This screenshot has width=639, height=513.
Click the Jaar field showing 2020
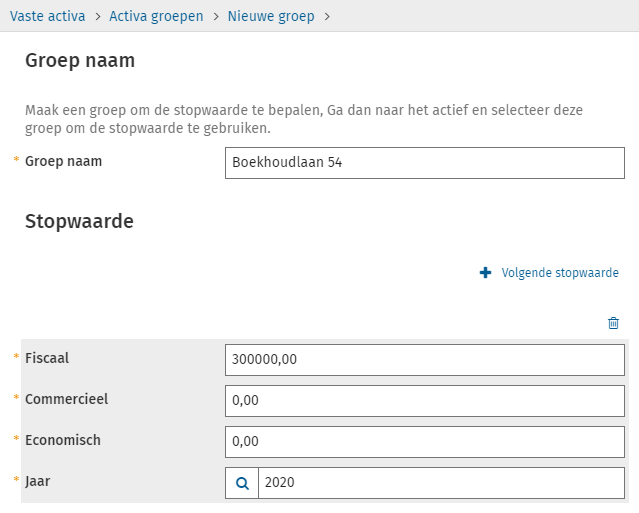coord(440,484)
